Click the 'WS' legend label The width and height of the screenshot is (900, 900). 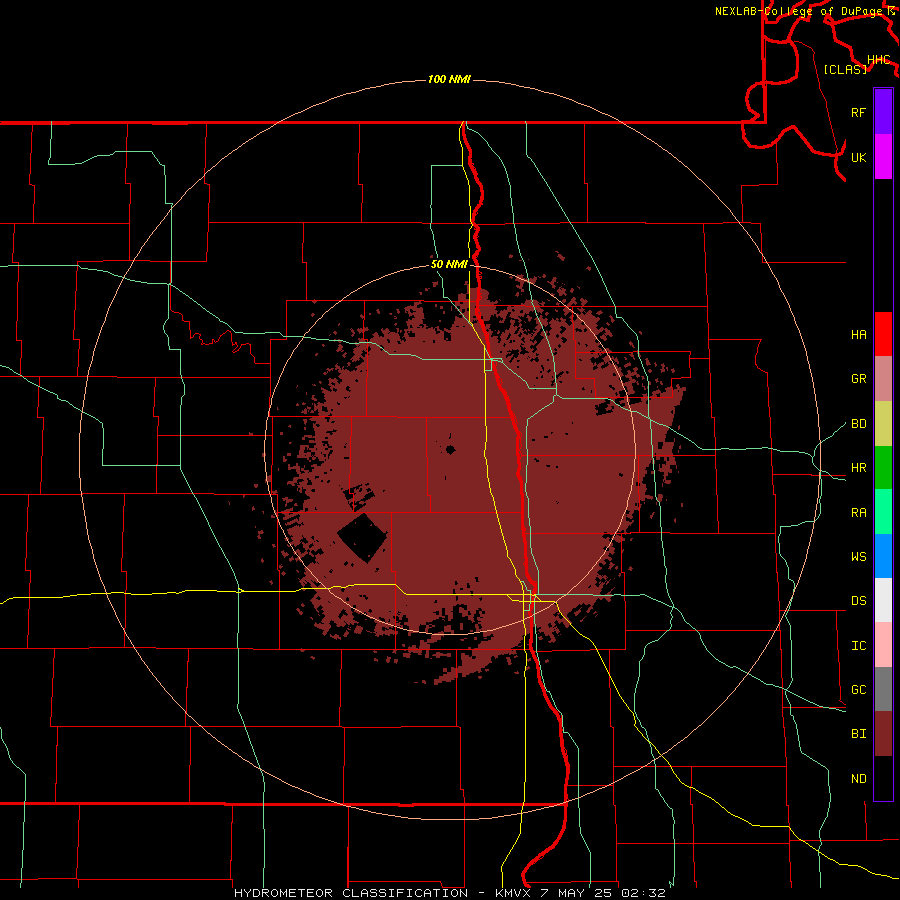click(x=858, y=557)
